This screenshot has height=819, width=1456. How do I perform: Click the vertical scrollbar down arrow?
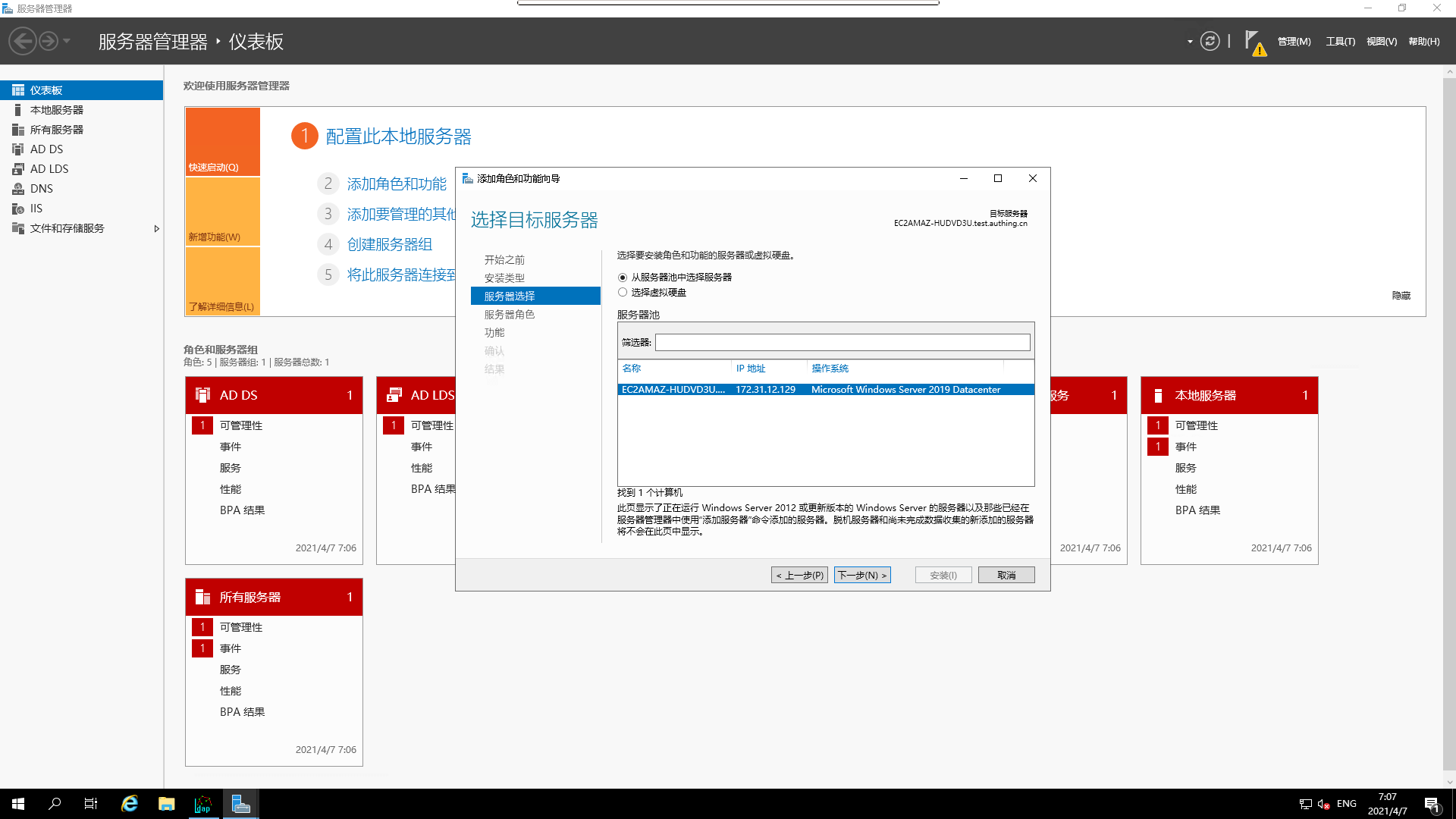coord(1449,782)
